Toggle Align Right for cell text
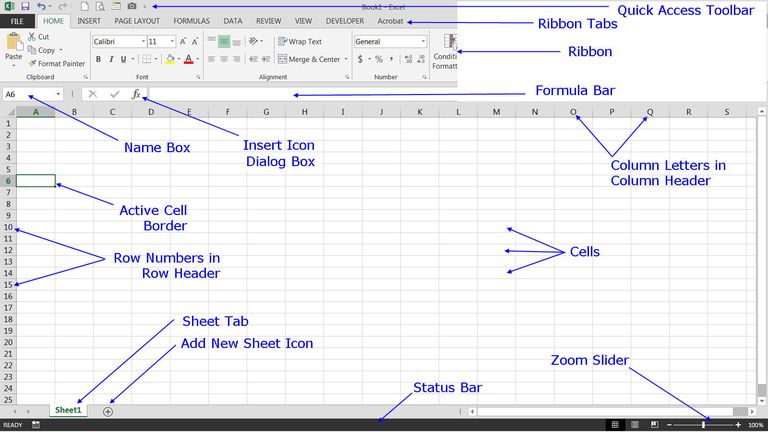The width and height of the screenshot is (768, 432). 237,59
